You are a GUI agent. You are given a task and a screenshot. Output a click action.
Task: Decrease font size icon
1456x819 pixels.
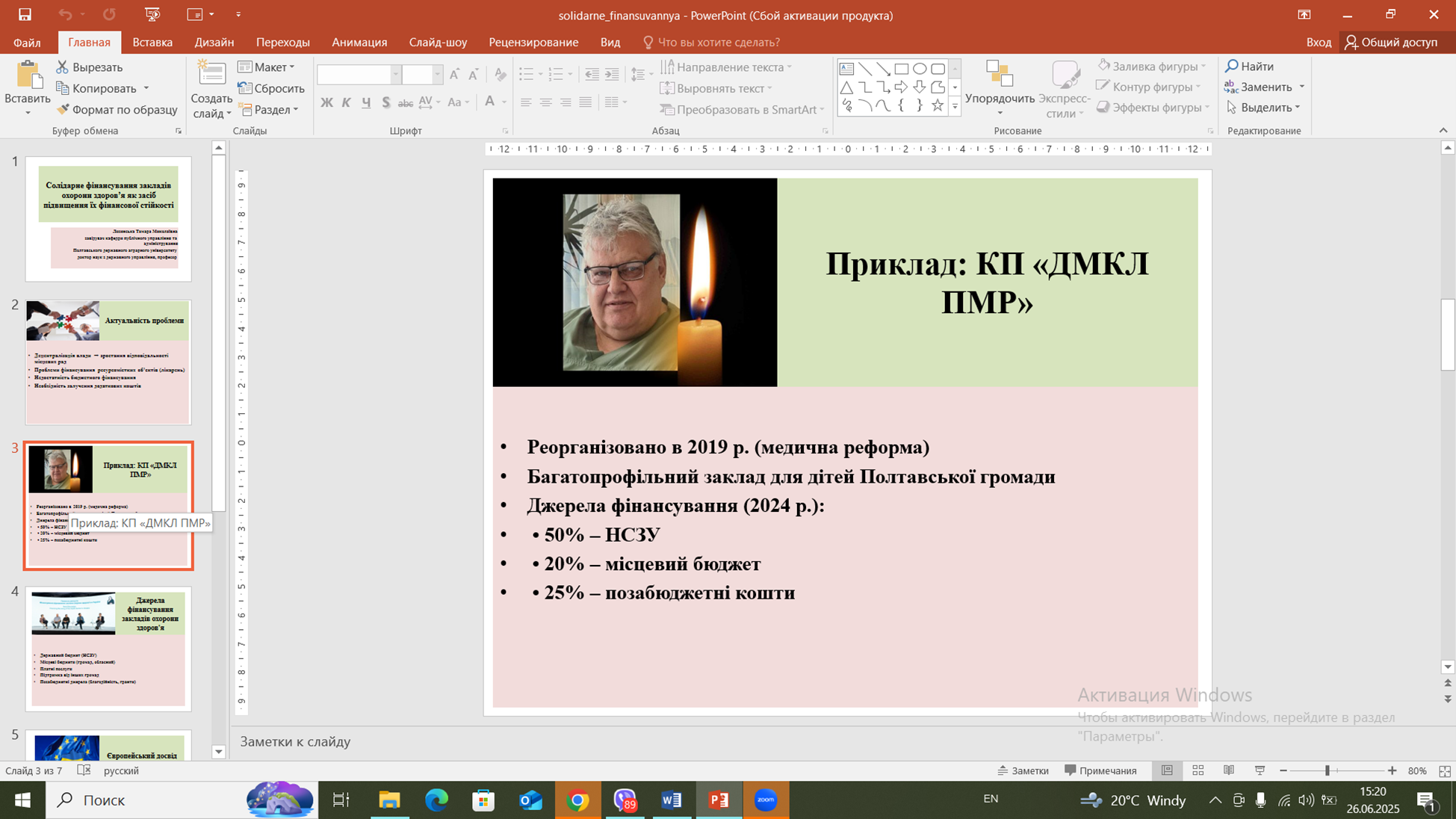pos(474,75)
